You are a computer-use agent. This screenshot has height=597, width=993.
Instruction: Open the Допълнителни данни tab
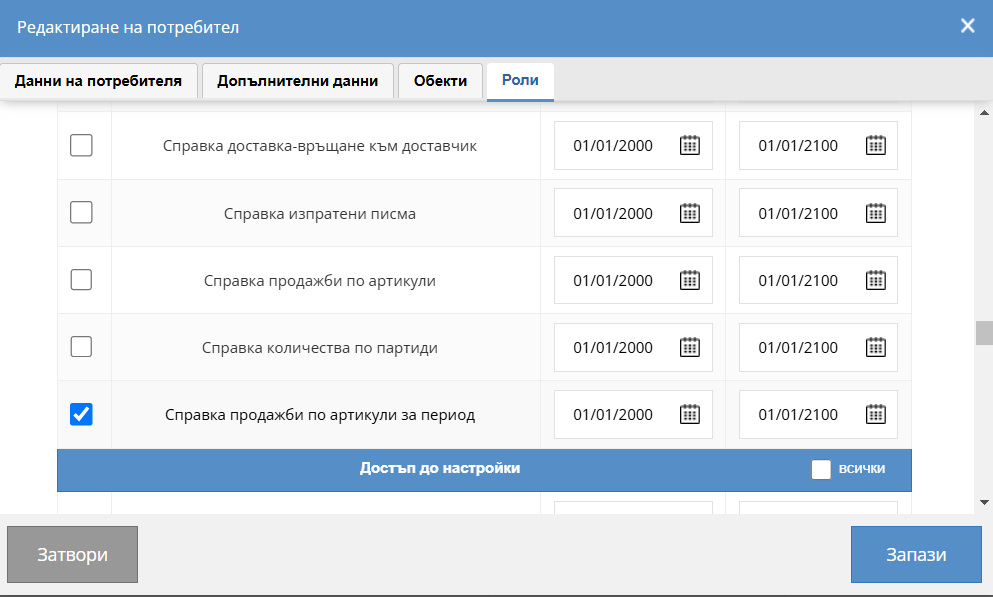coord(297,81)
